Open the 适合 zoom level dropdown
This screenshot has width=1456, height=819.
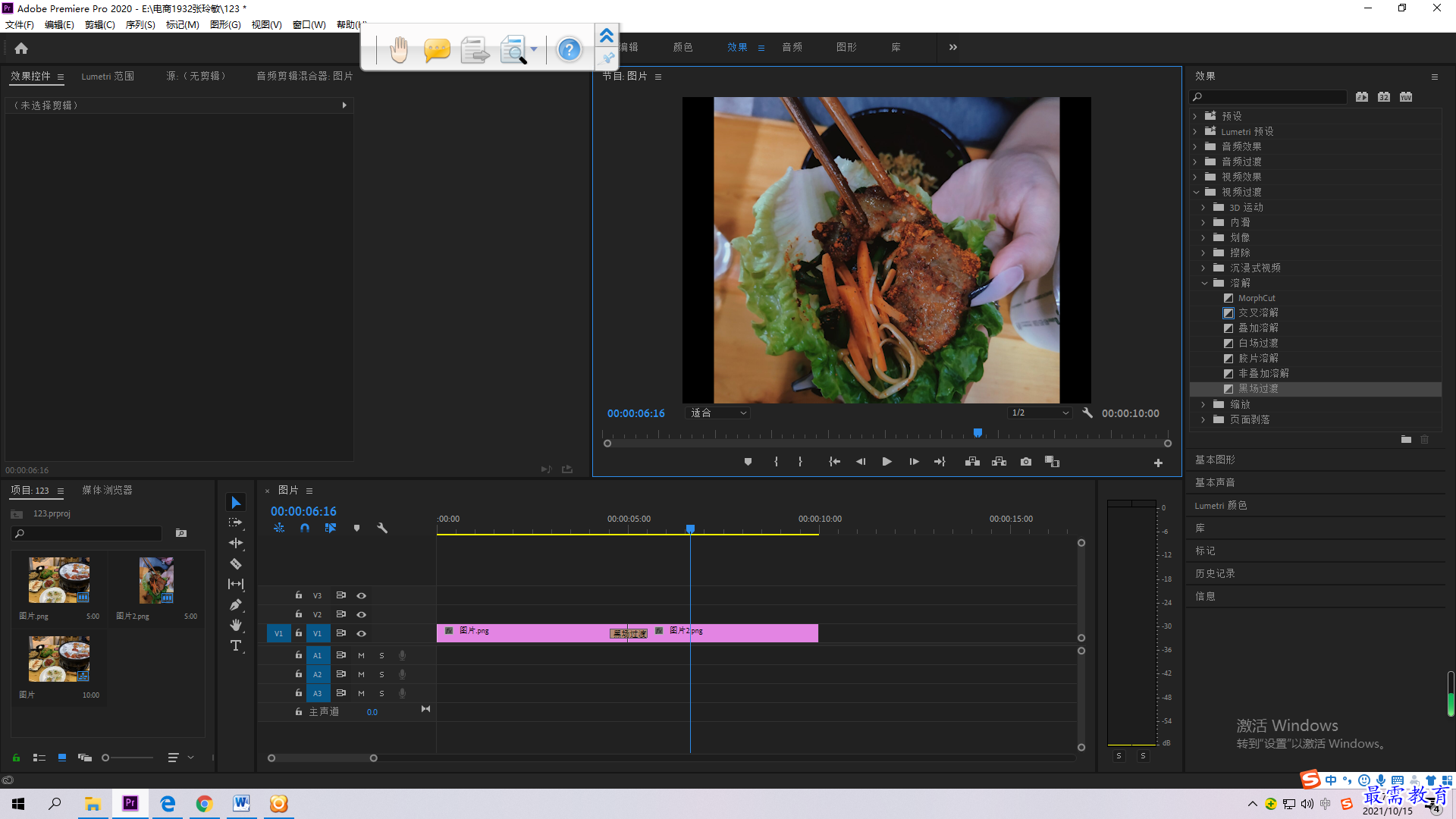718,413
